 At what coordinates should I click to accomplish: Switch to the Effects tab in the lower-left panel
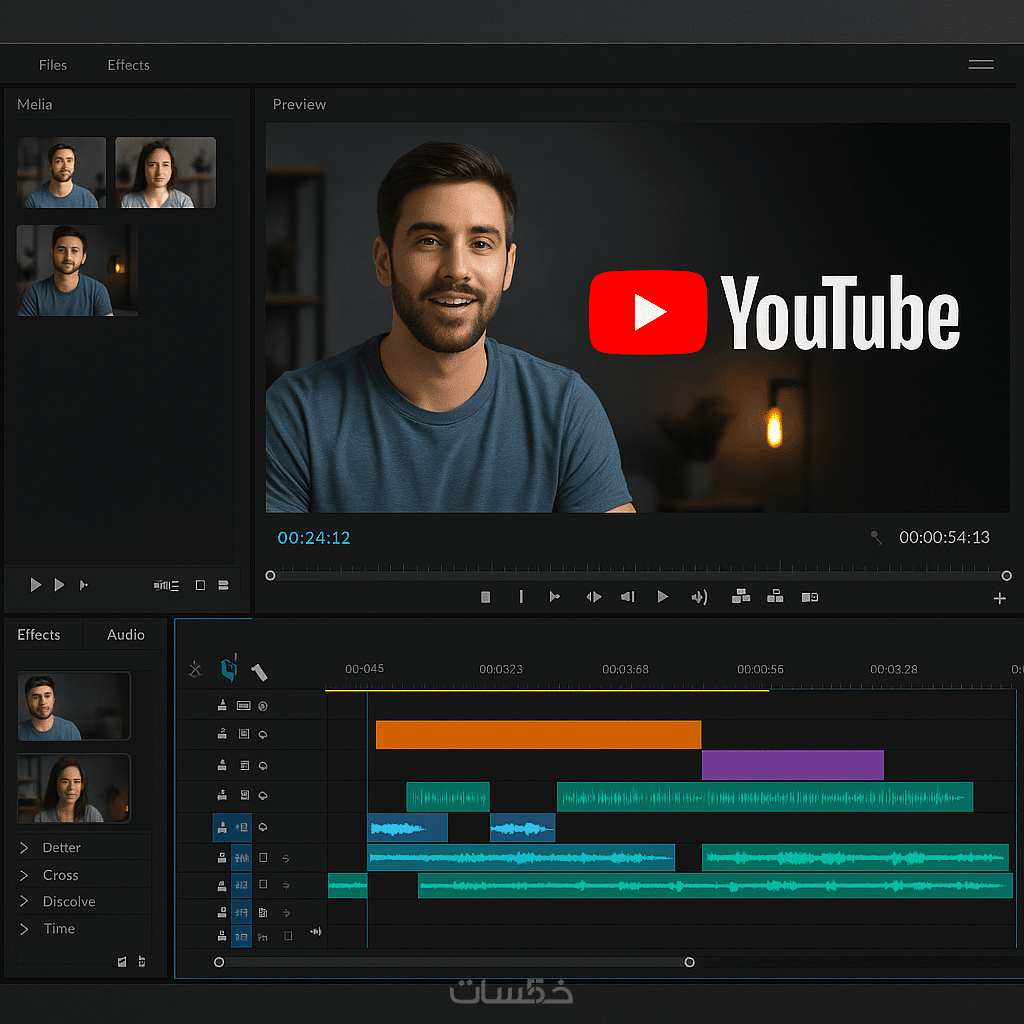(x=39, y=635)
